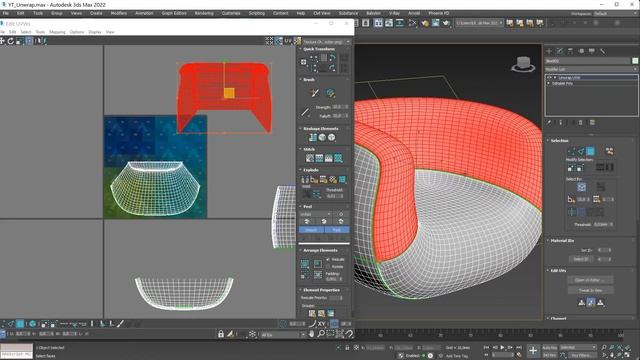Toggle the Unwrap UVW modifier visibility eye
The image size is (640, 360).
[x=549, y=77]
